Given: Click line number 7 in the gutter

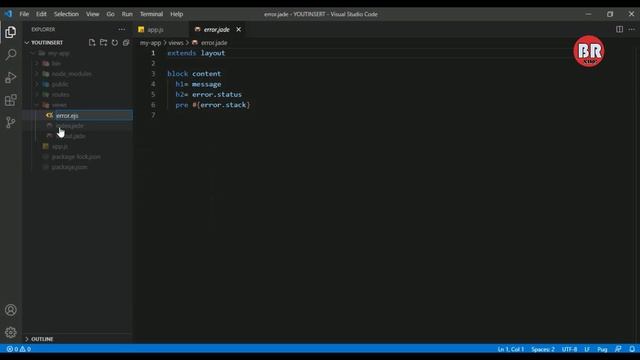Looking at the screenshot, I should tap(153, 115).
